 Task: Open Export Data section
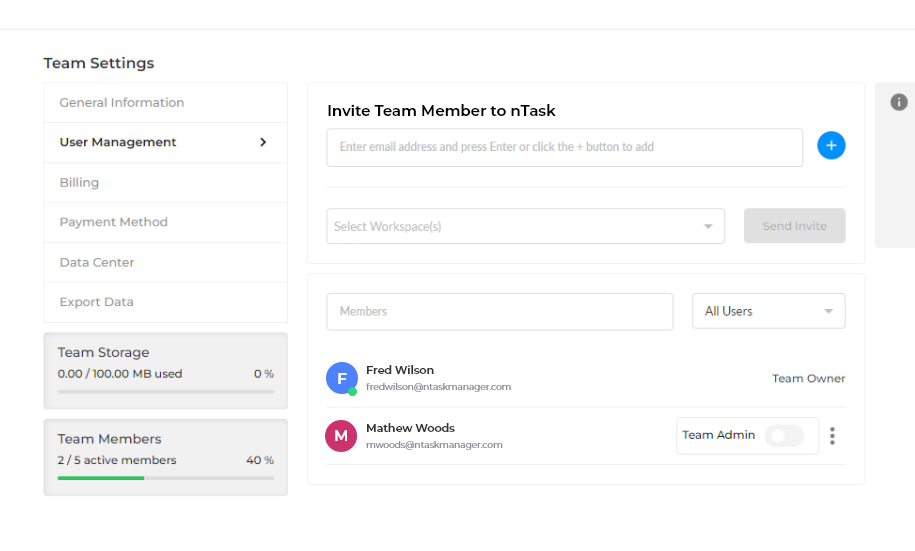[96, 302]
